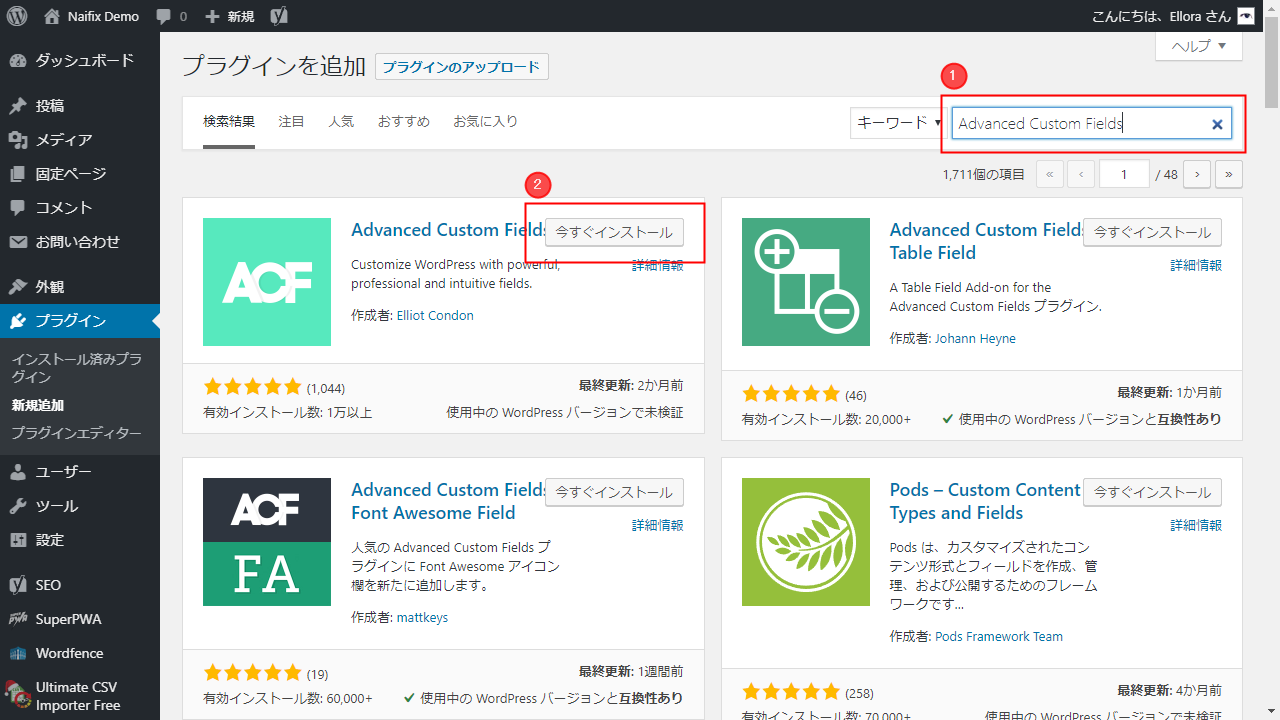This screenshot has height=720, width=1280.
Task: Open the 新規 add-new menu
Action: pos(229,16)
